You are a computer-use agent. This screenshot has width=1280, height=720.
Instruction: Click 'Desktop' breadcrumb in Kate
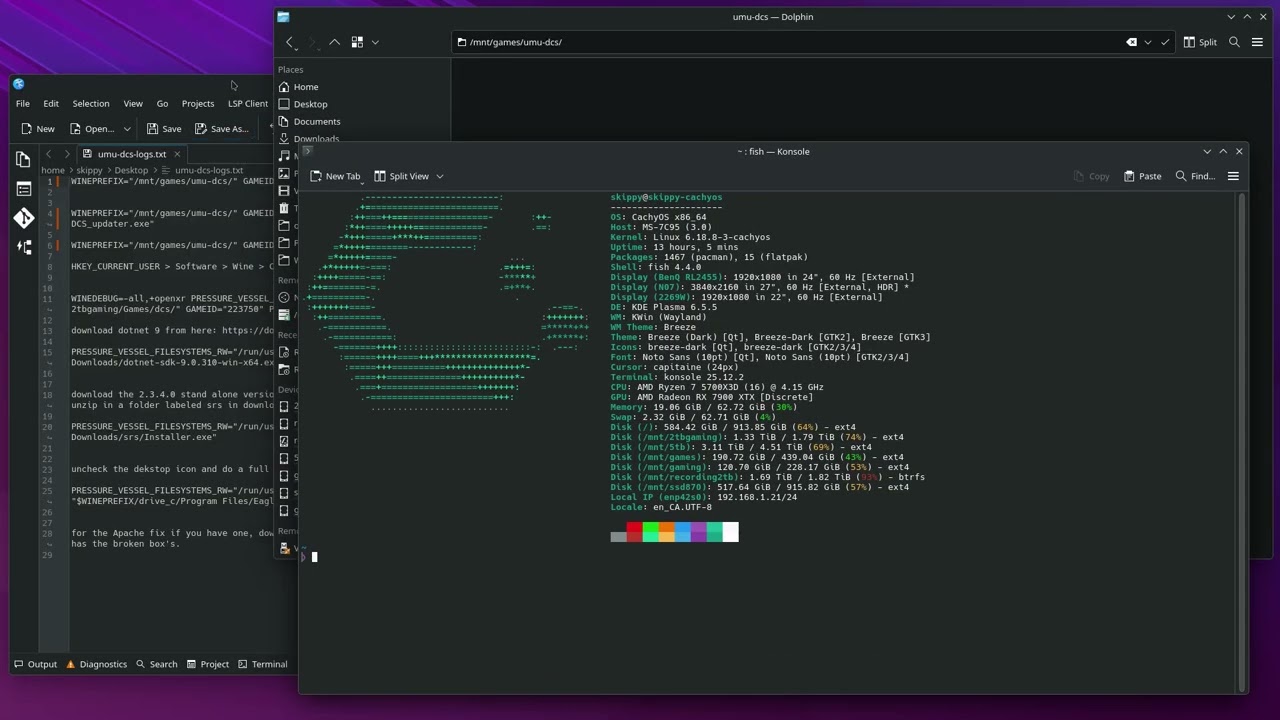coord(131,170)
